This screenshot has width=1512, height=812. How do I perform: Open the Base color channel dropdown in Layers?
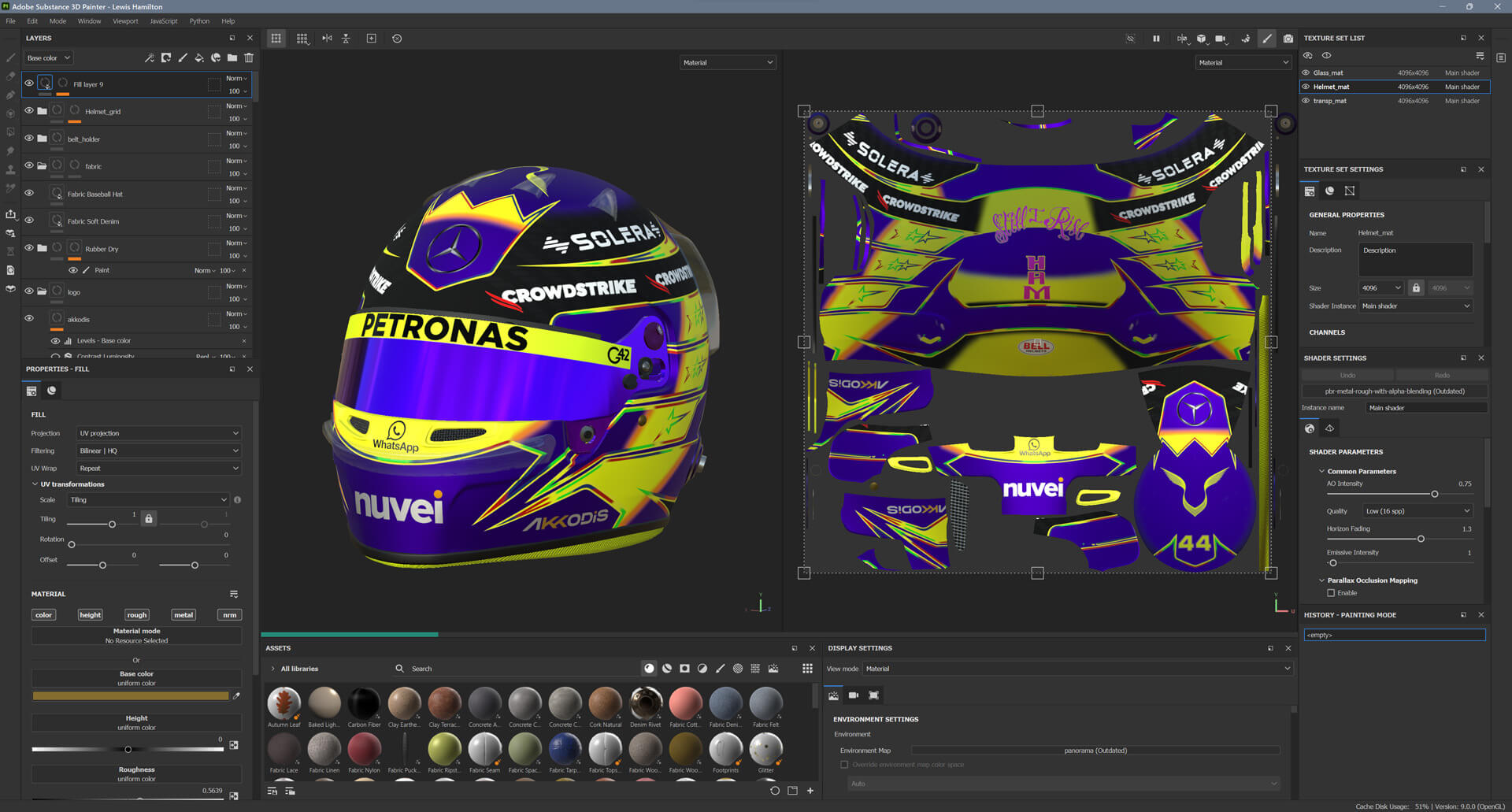[x=48, y=57]
